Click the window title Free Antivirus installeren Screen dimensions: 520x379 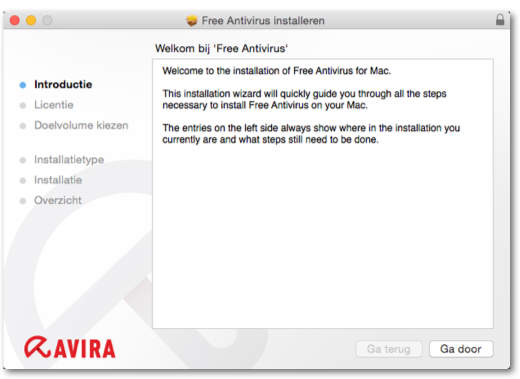pyautogui.click(x=263, y=21)
